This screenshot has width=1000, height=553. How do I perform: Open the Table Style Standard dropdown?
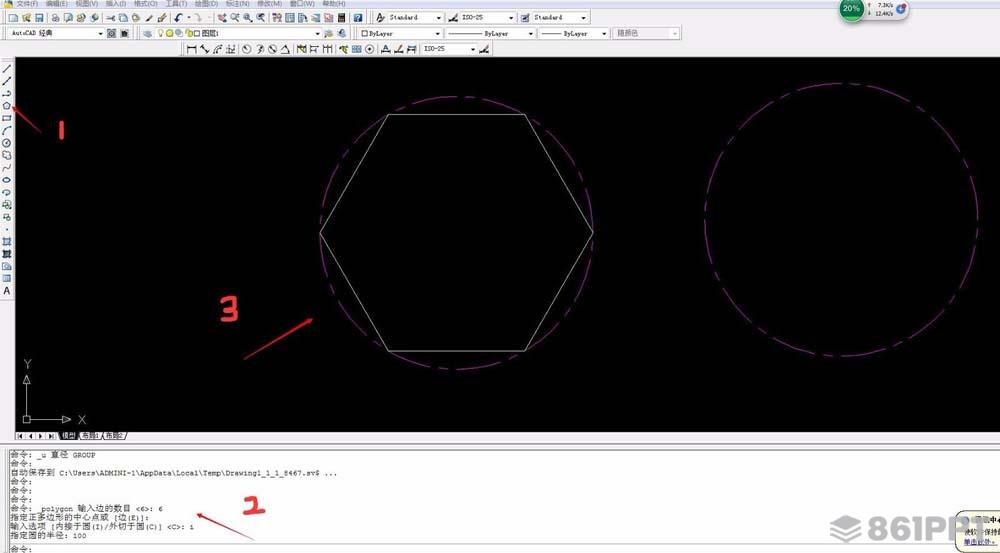pos(561,18)
